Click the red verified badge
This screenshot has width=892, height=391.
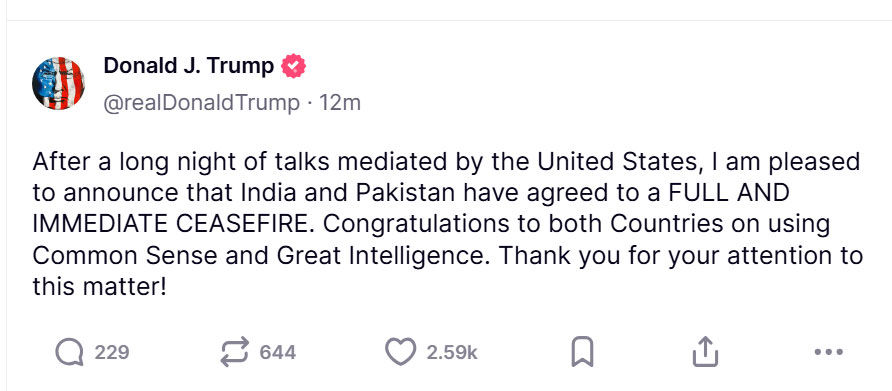294,67
